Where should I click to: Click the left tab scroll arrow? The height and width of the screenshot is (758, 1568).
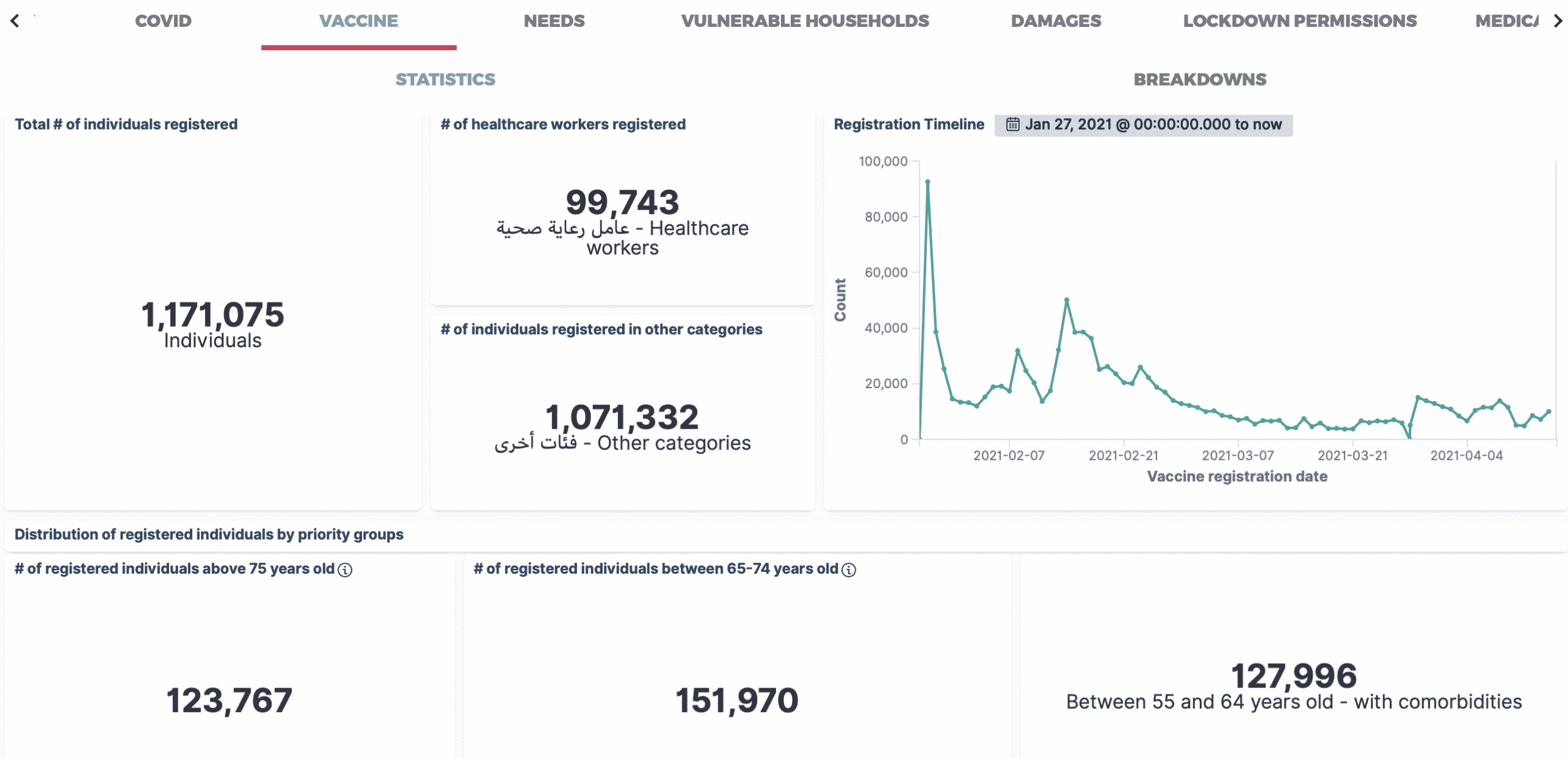coord(15,21)
